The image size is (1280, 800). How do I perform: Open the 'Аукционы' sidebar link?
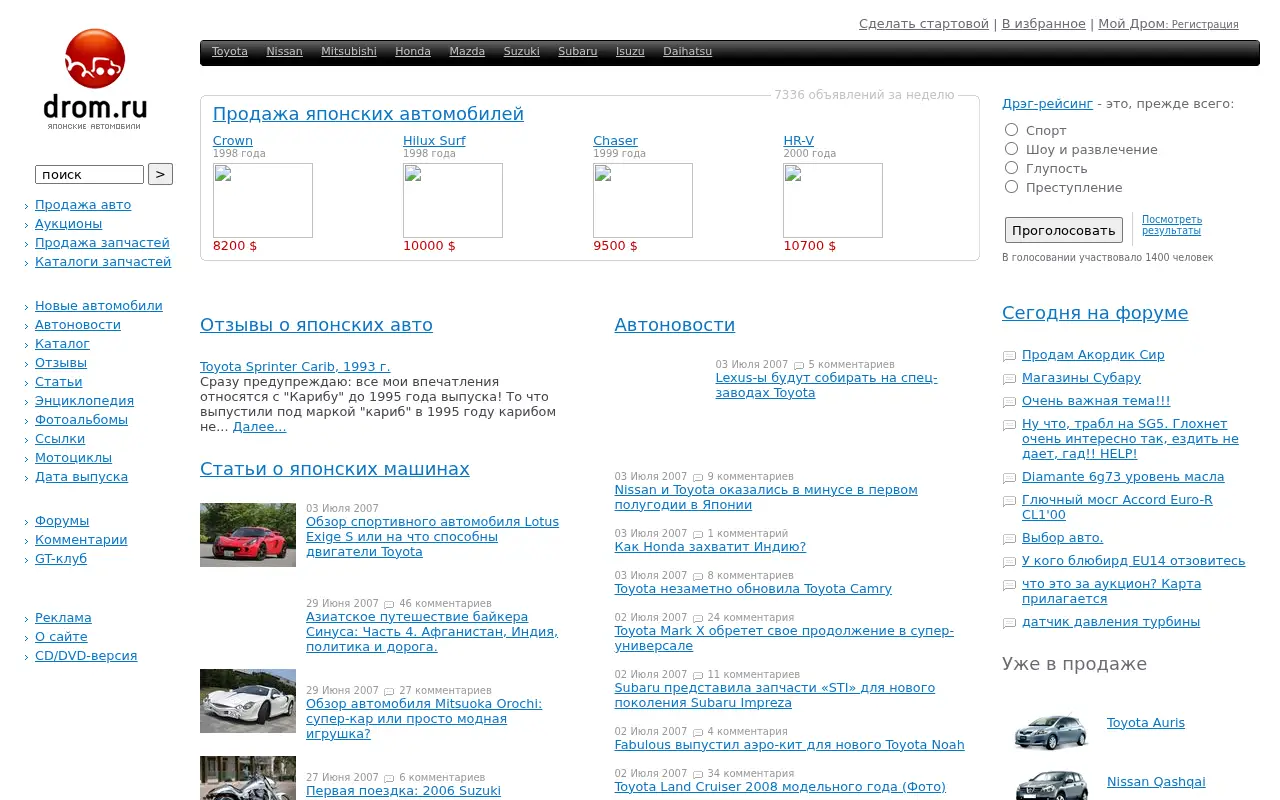tap(69, 224)
